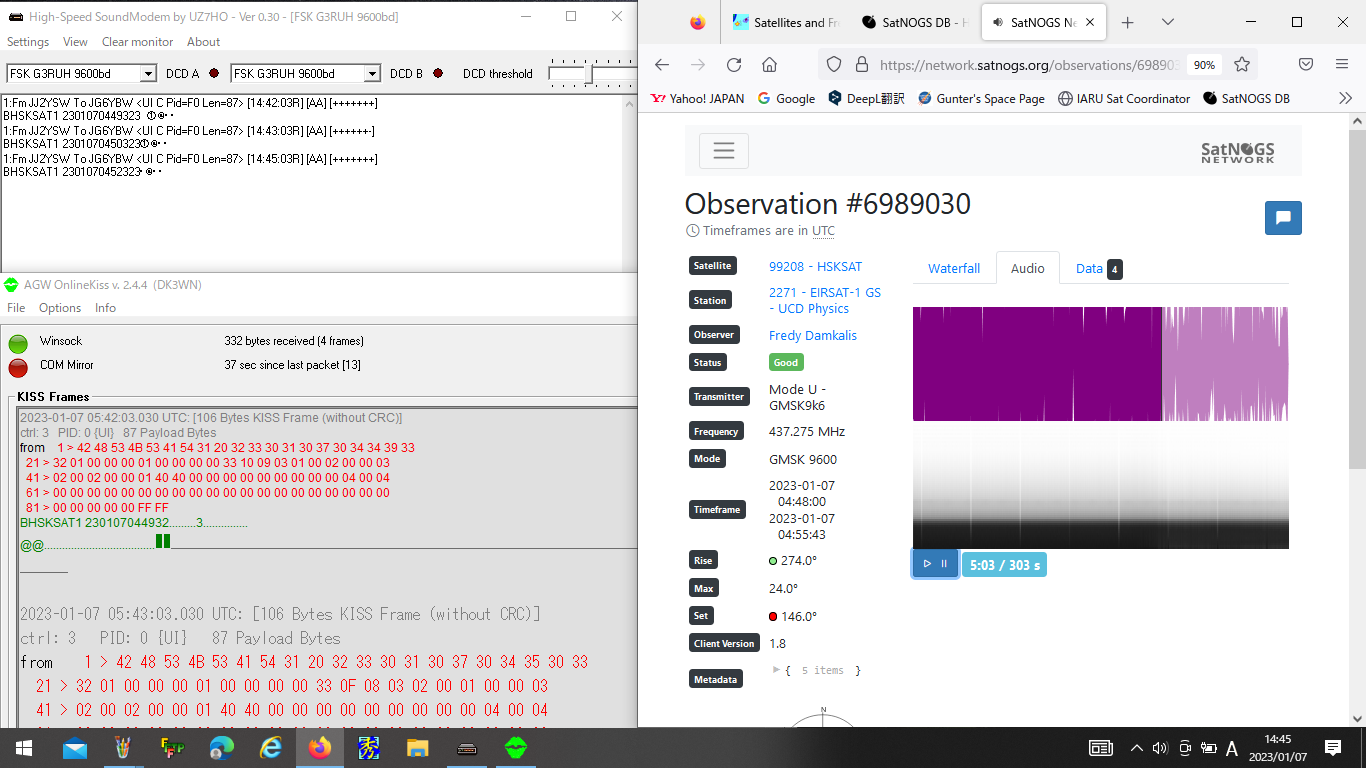This screenshot has width=1366, height=768.
Task: Click the DCD B indicator light
Action: (437, 73)
